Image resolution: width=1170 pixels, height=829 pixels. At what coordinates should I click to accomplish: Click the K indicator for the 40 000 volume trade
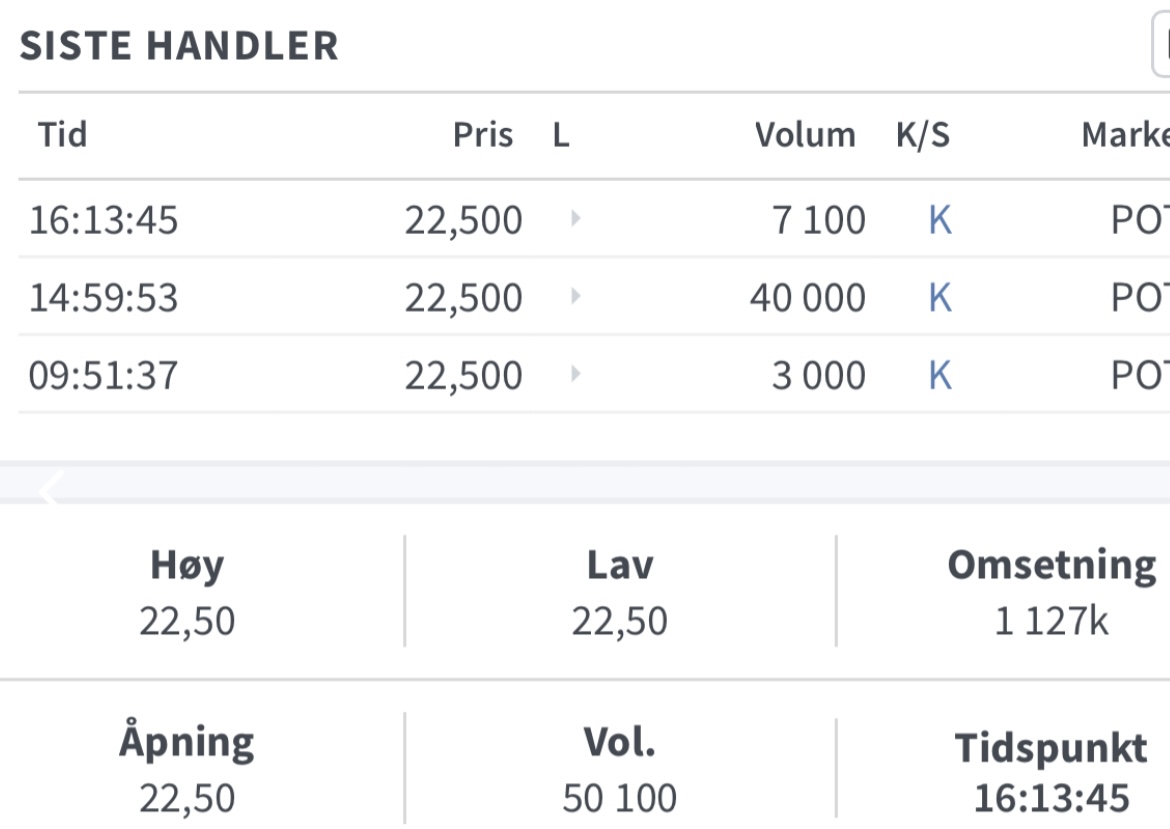[x=940, y=298]
